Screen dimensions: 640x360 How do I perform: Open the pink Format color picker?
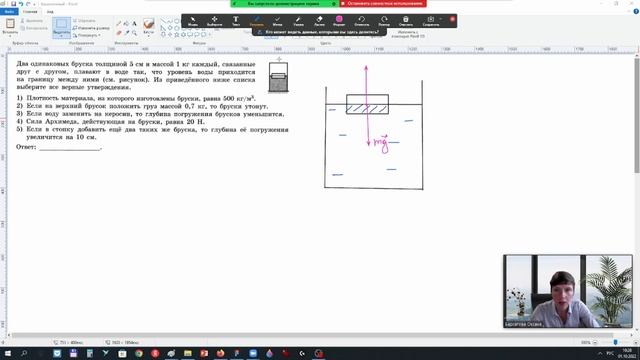tap(339, 21)
